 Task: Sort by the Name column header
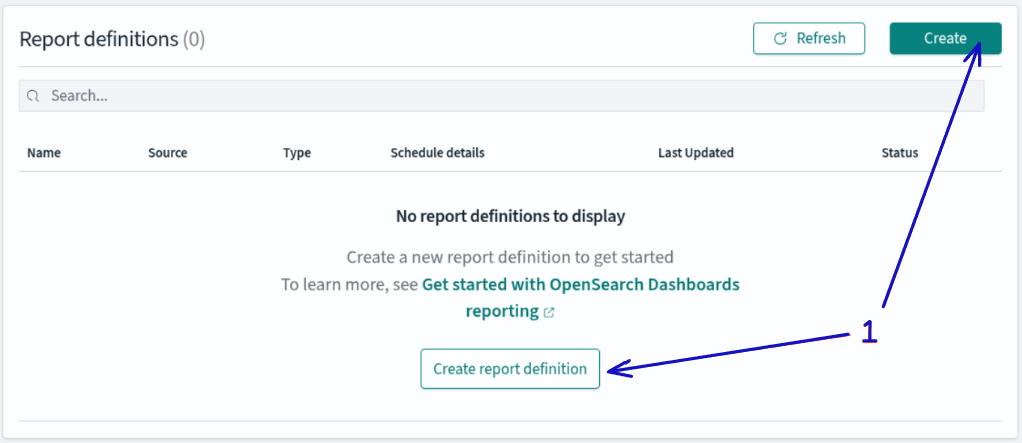[44, 153]
